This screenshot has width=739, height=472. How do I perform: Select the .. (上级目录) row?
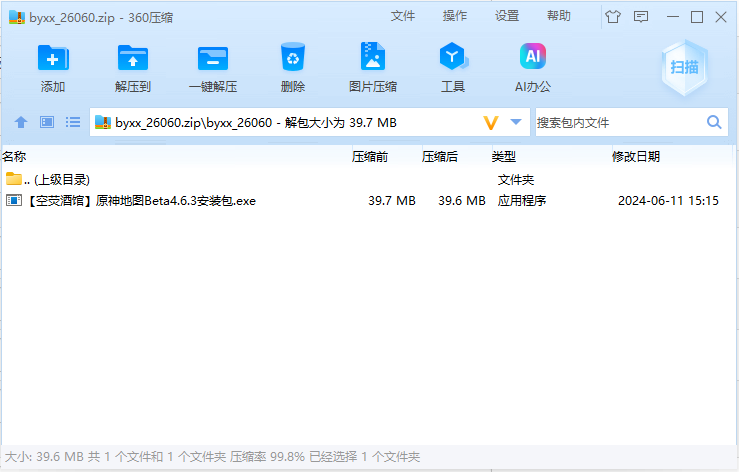368,179
